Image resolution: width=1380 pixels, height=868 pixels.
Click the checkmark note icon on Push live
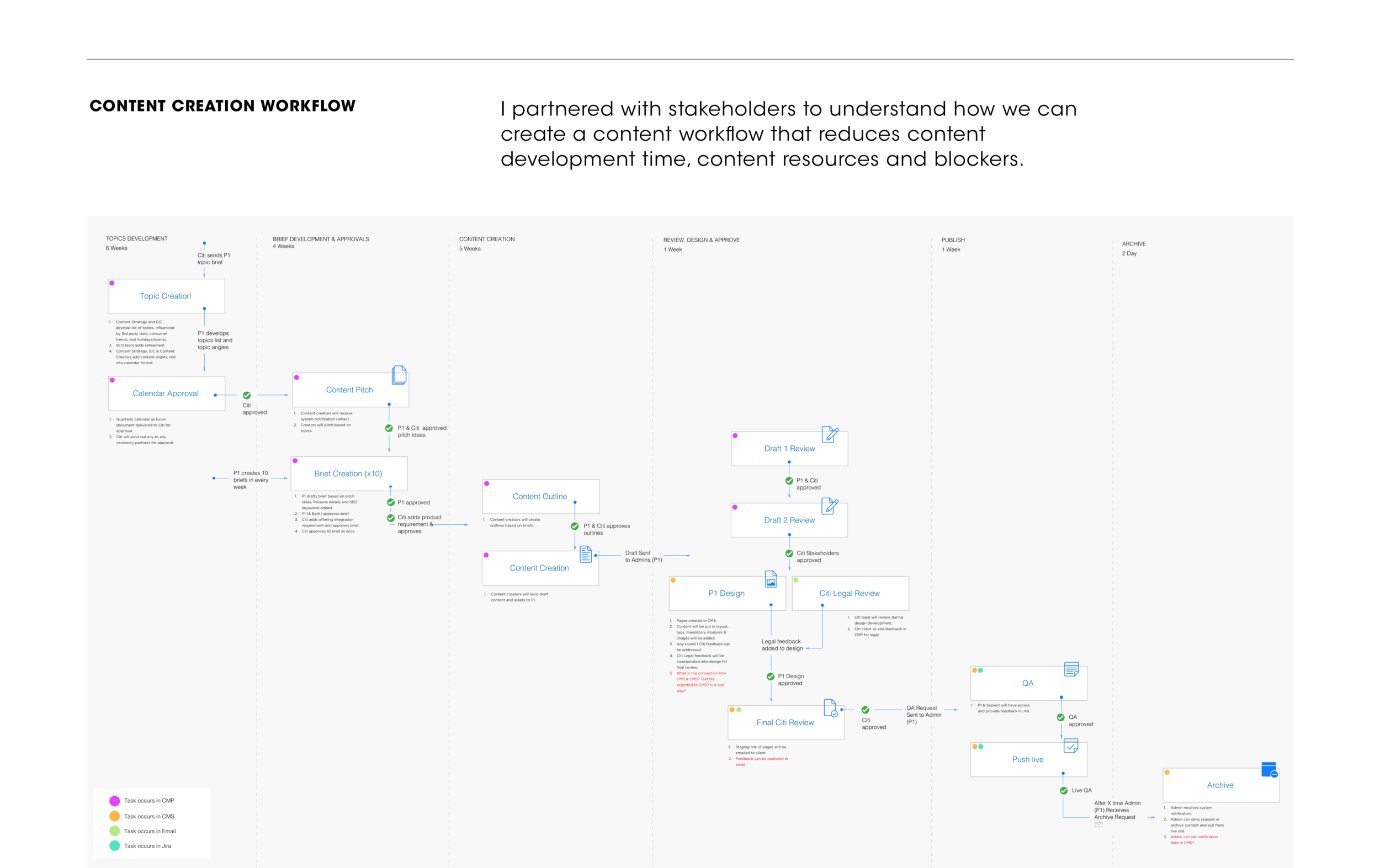pyautogui.click(x=1070, y=746)
